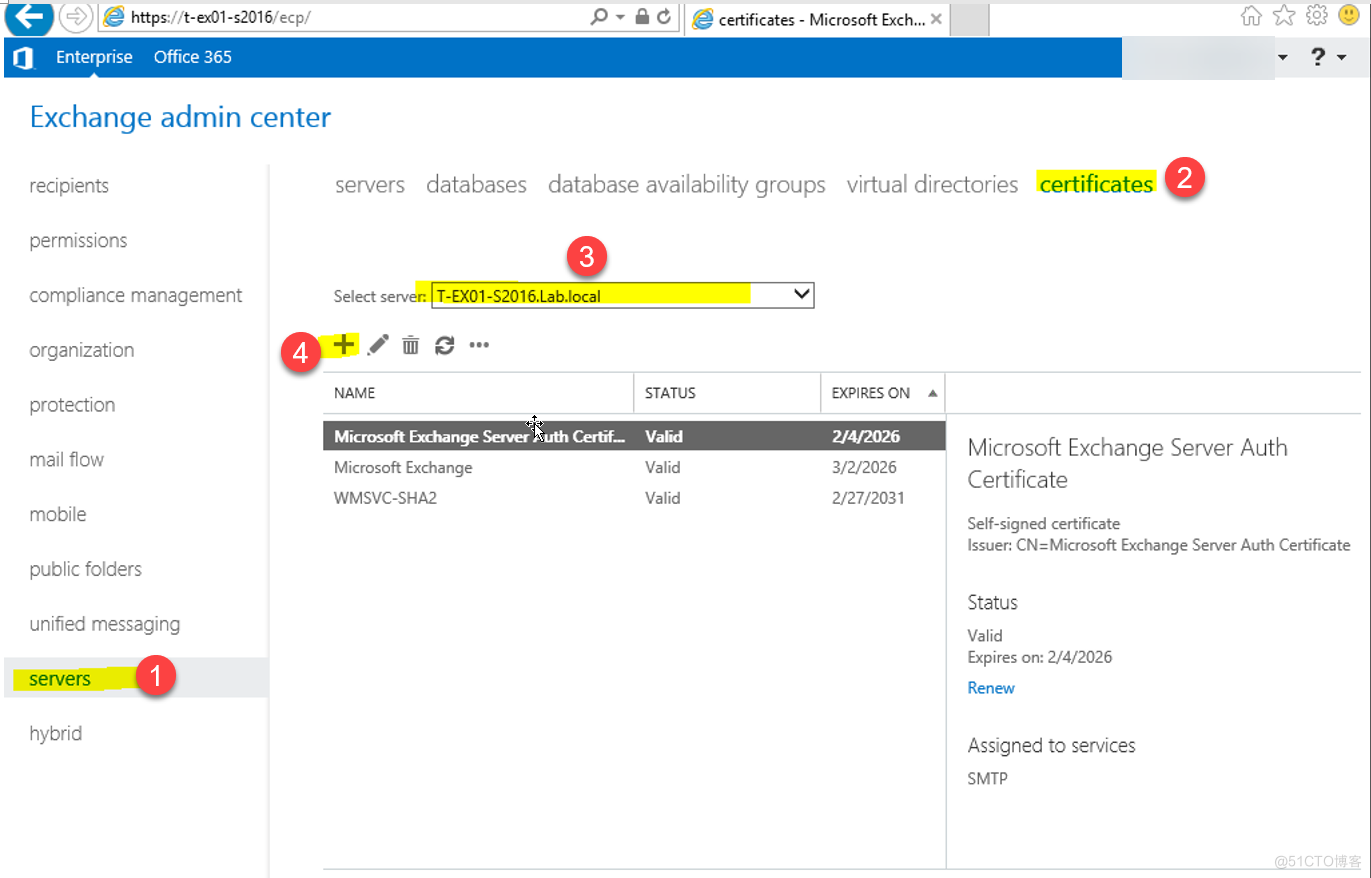1371x878 pixels.
Task: Open mobile in the left navigation
Action: coord(58,515)
